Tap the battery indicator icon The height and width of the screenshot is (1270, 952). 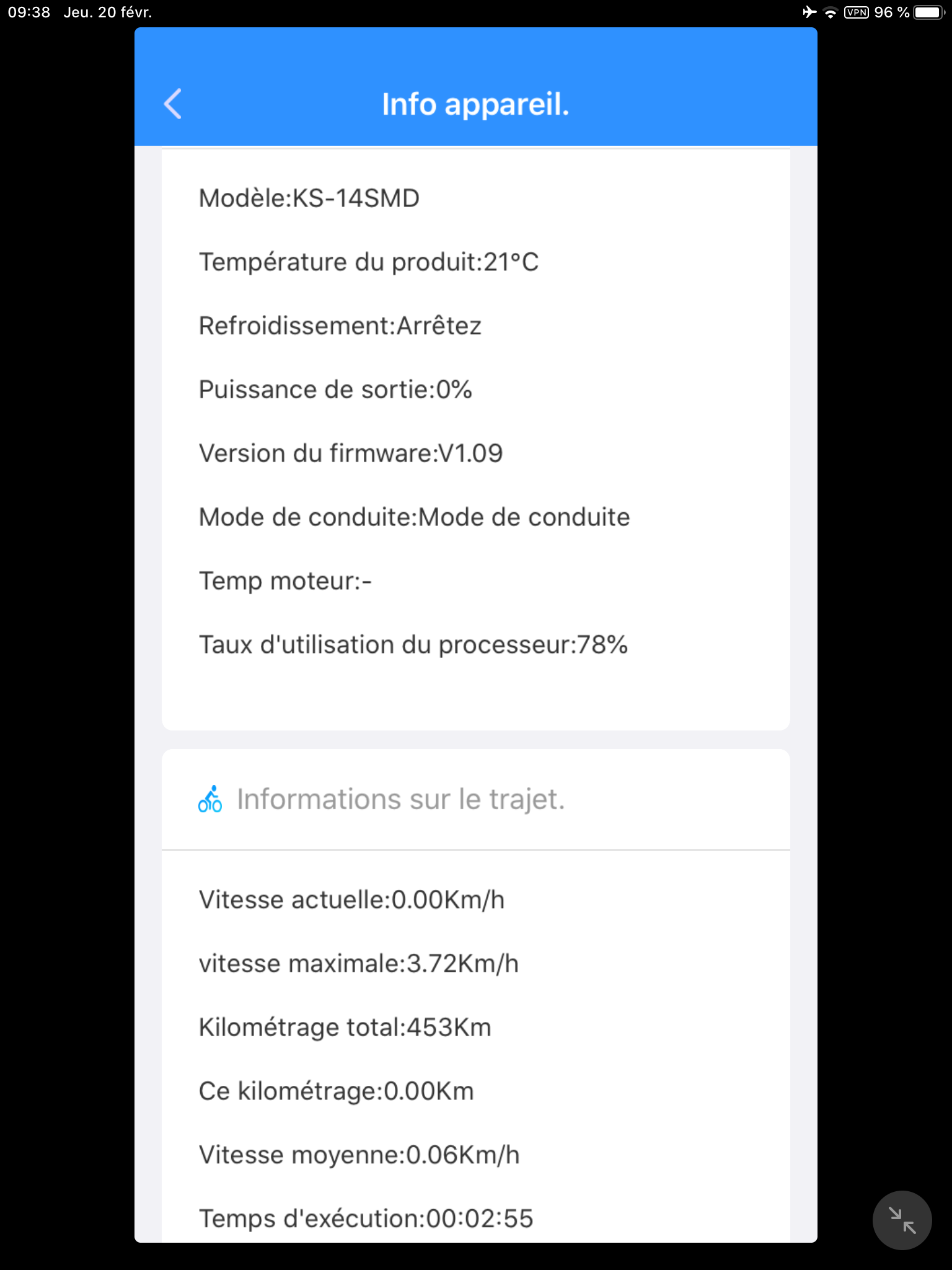coord(929,12)
